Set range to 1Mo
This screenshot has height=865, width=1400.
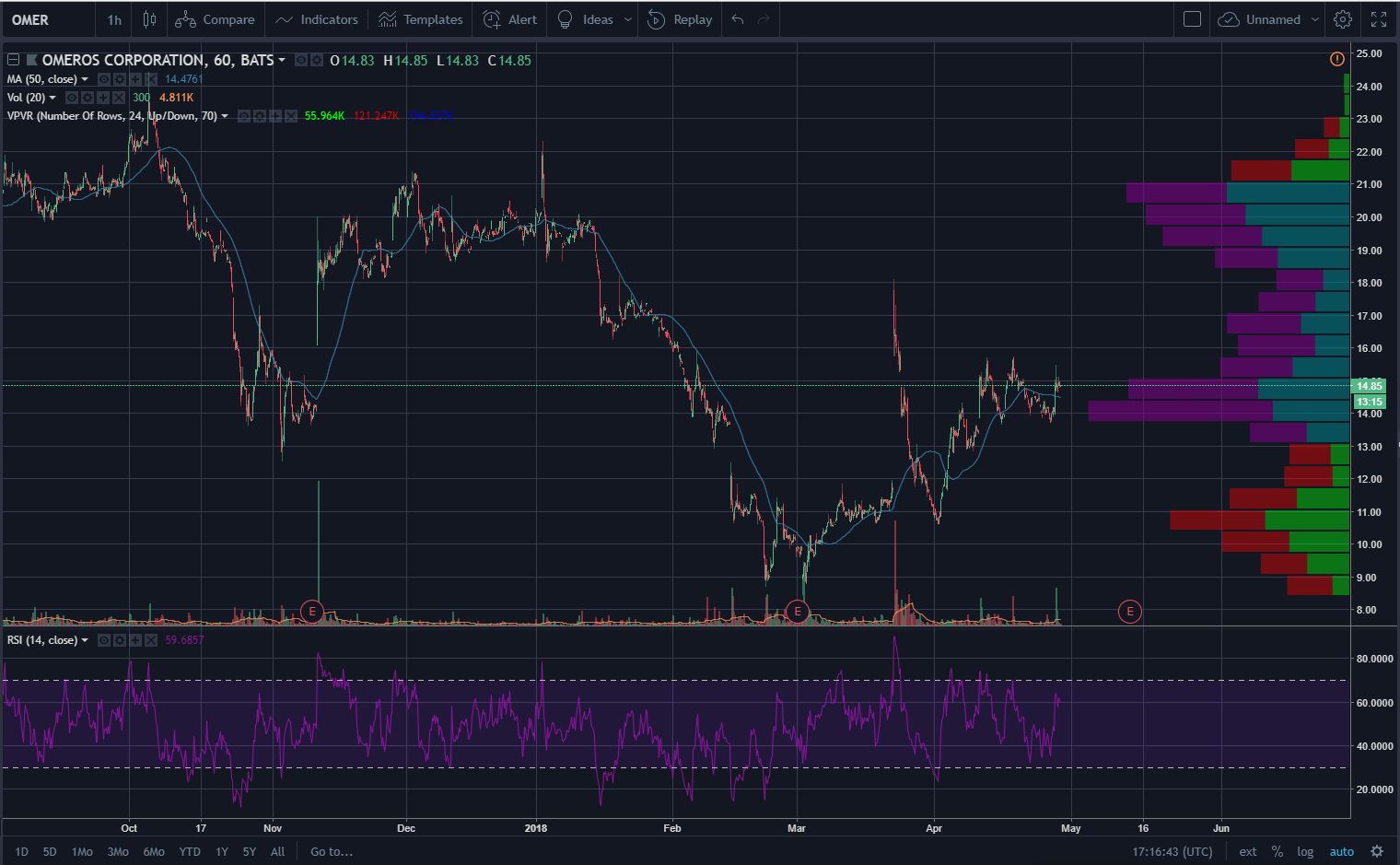(x=82, y=852)
